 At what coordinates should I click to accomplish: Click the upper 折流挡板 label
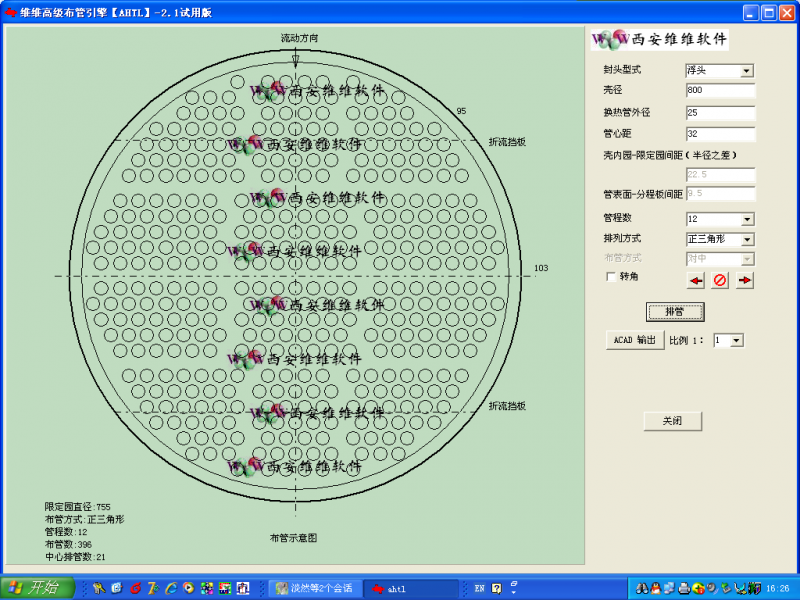coord(507,142)
